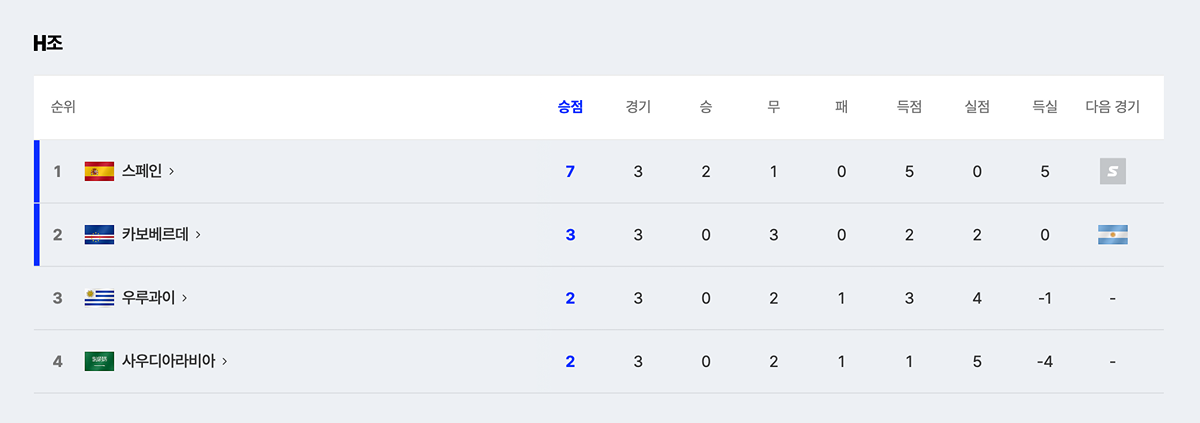Select the 득실 column header
Image resolution: width=1200 pixels, height=423 pixels.
point(1045,107)
